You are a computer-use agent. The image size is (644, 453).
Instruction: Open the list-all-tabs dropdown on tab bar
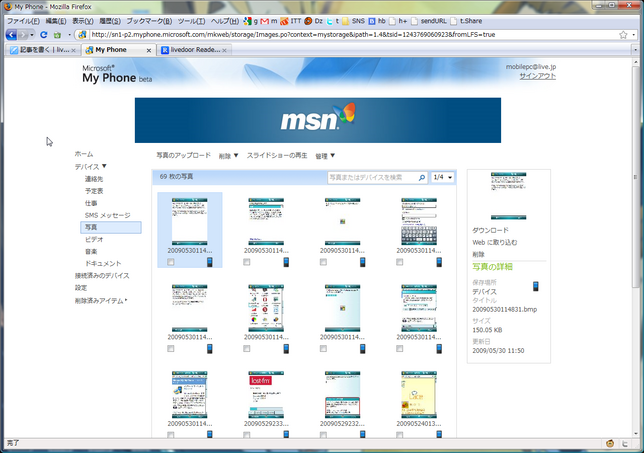click(635, 50)
